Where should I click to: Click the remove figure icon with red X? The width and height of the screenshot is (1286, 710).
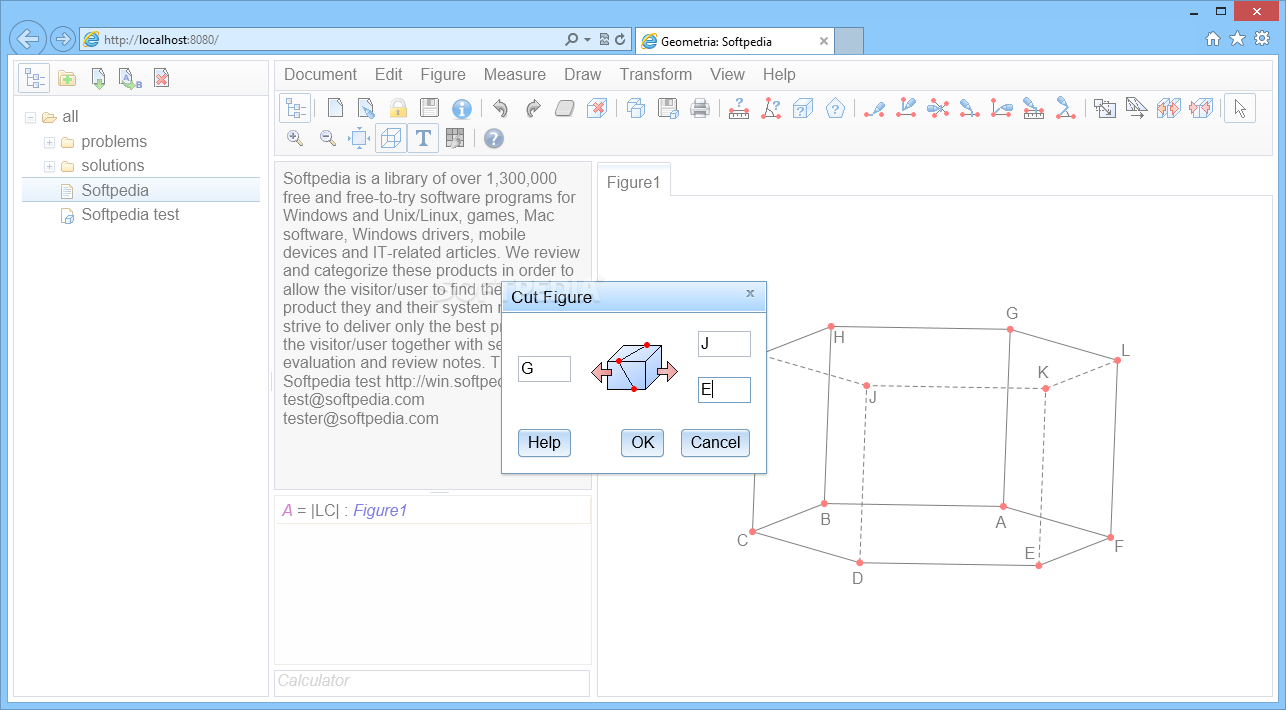pos(596,108)
